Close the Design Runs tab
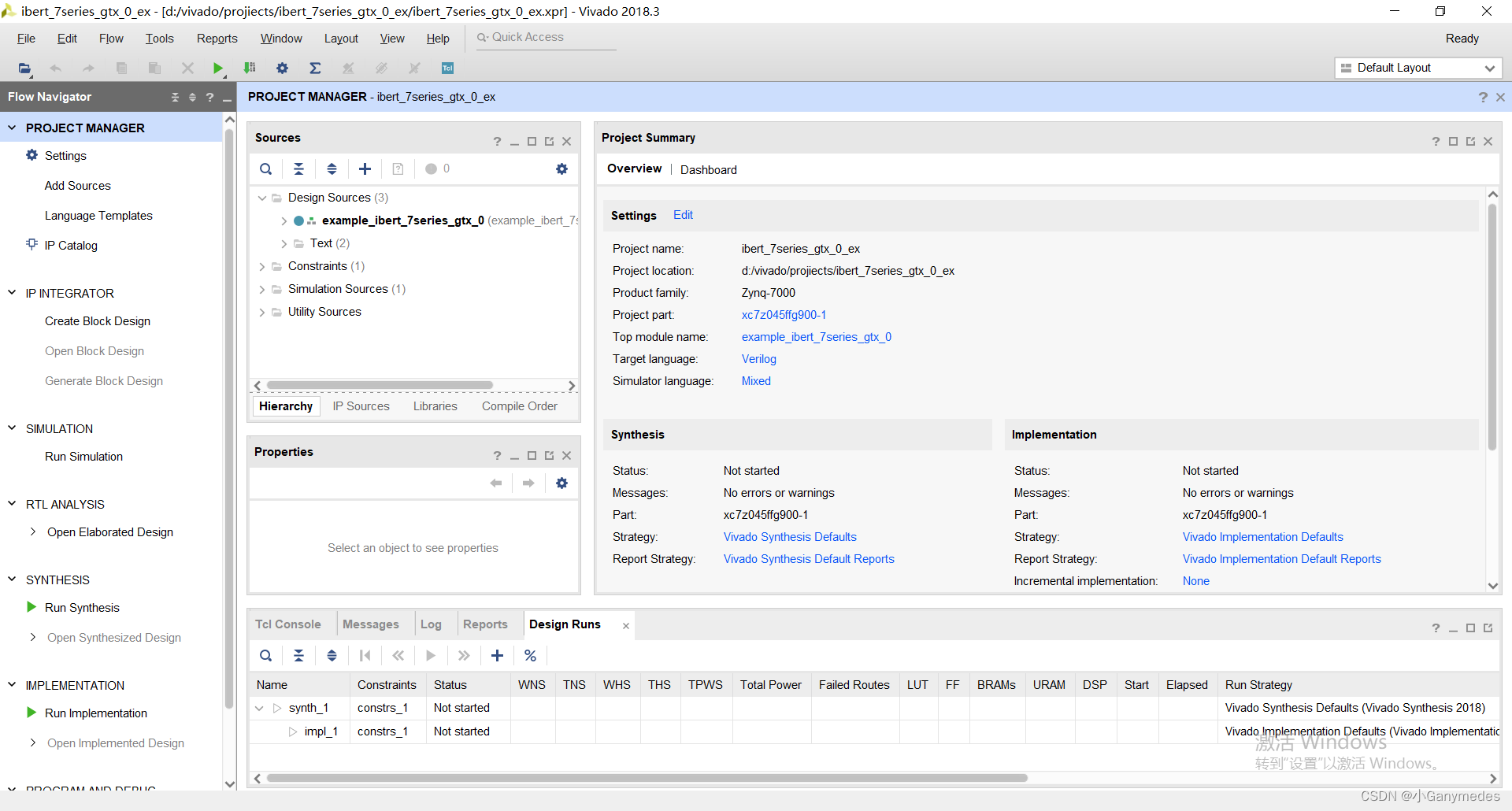This screenshot has height=811, width=1512. [626, 626]
